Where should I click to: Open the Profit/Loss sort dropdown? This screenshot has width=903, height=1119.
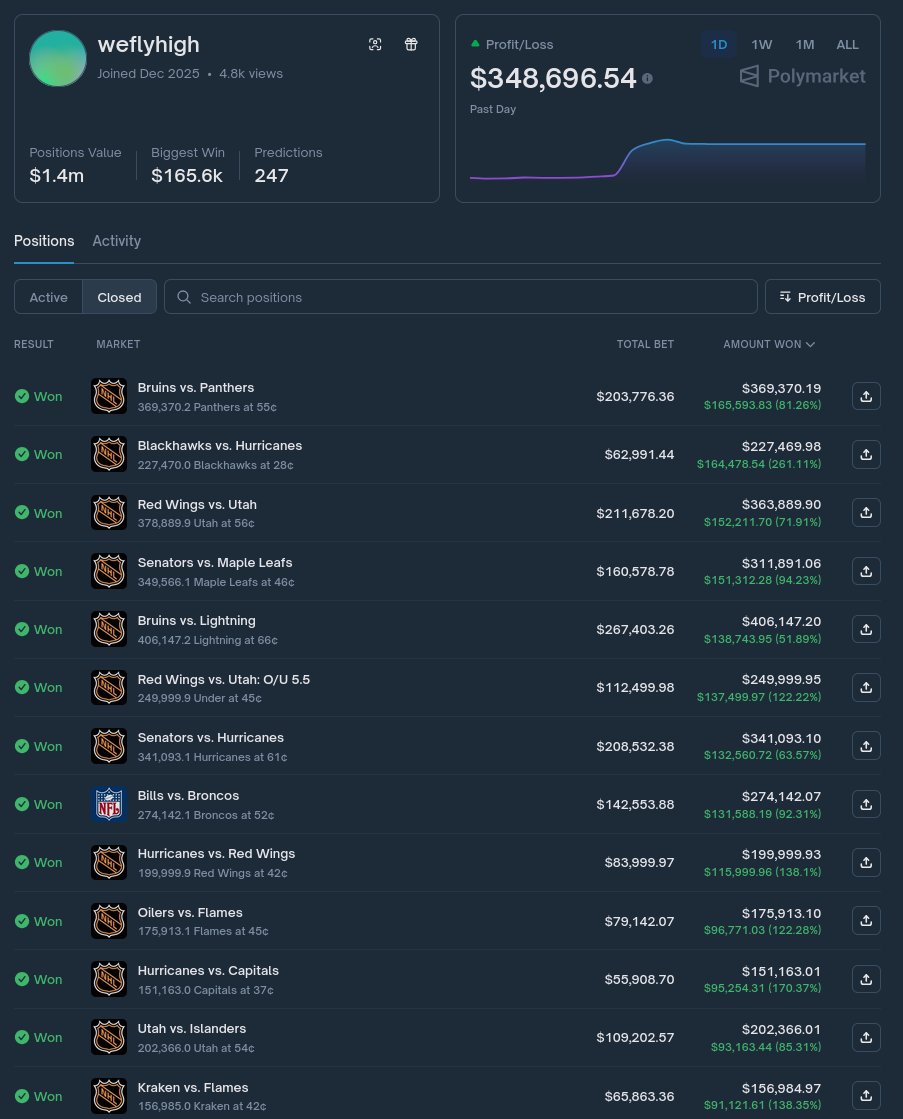tap(822, 297)
